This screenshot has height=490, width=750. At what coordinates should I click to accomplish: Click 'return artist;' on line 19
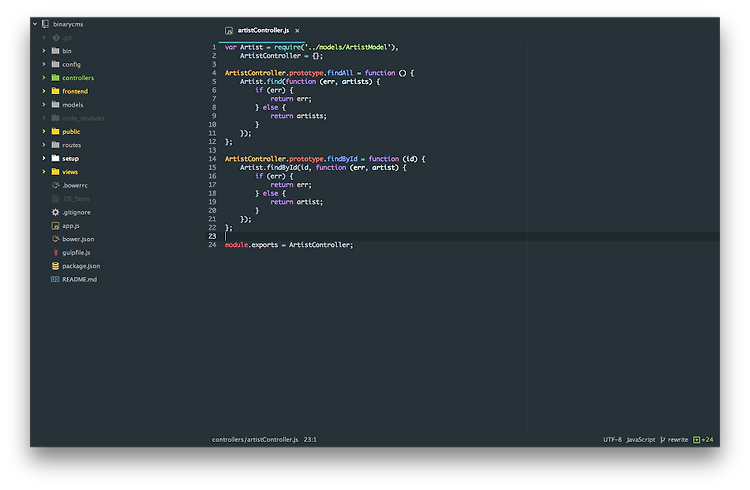tap(297, 202)
